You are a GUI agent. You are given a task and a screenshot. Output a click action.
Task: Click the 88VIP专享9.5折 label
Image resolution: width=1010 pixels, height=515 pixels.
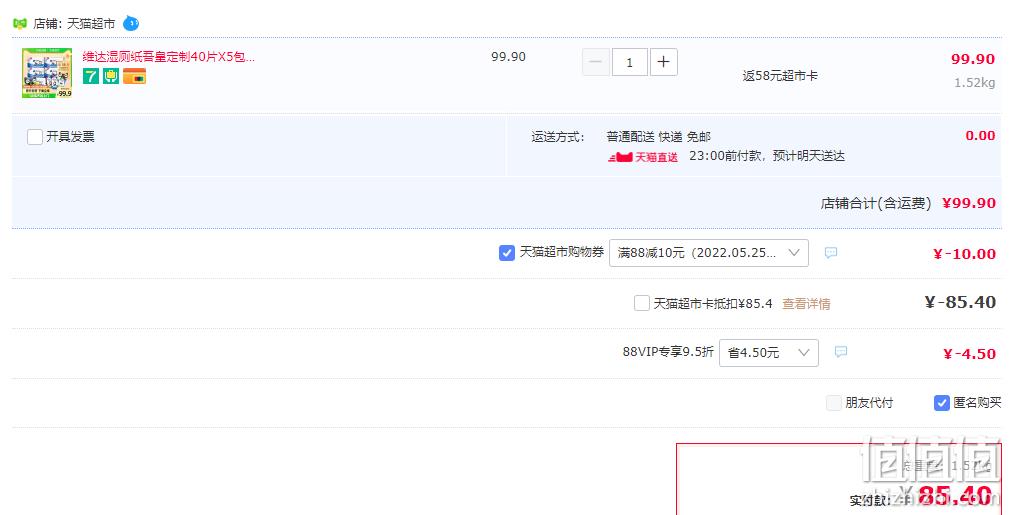668,352
